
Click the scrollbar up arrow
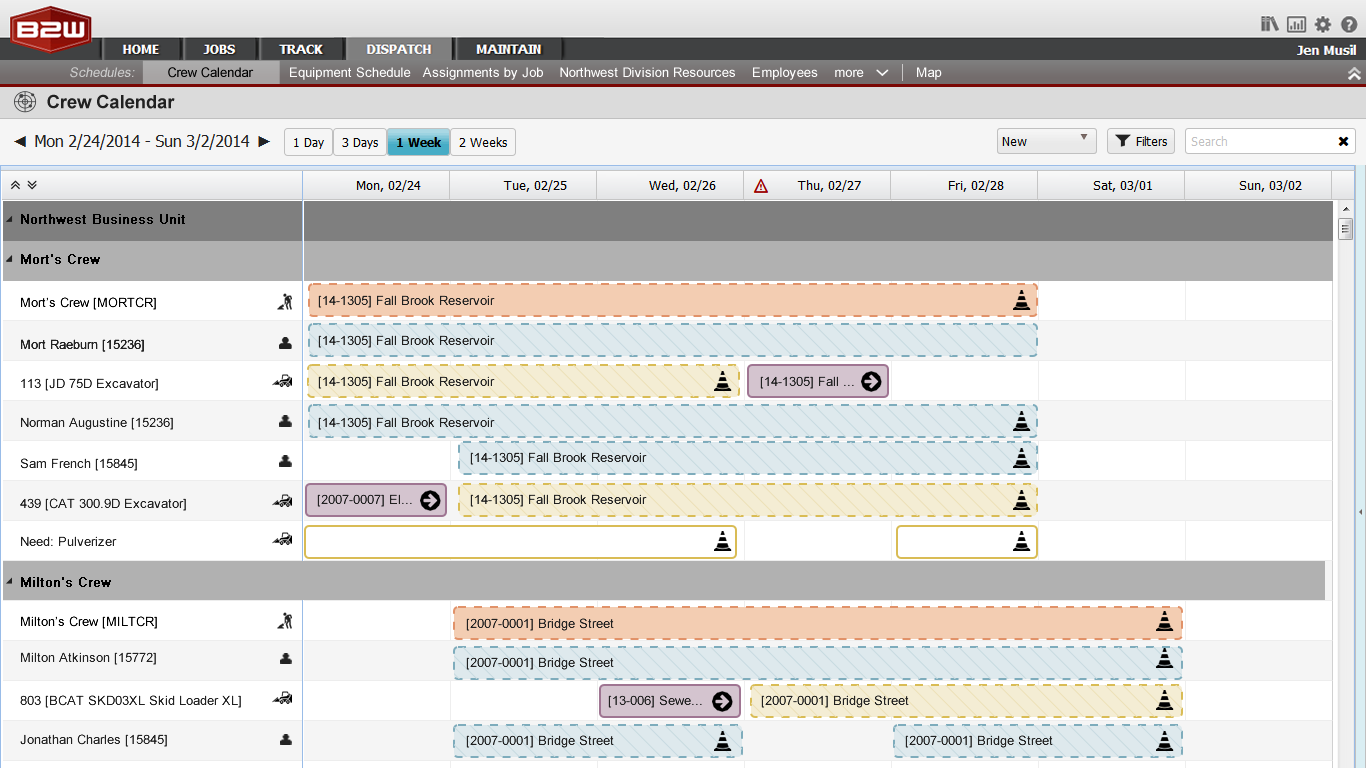pos(1345,208)
